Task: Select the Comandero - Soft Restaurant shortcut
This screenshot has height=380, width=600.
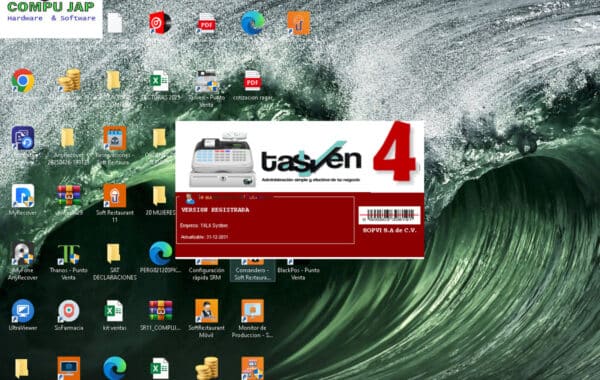Action: coord(253,270)
